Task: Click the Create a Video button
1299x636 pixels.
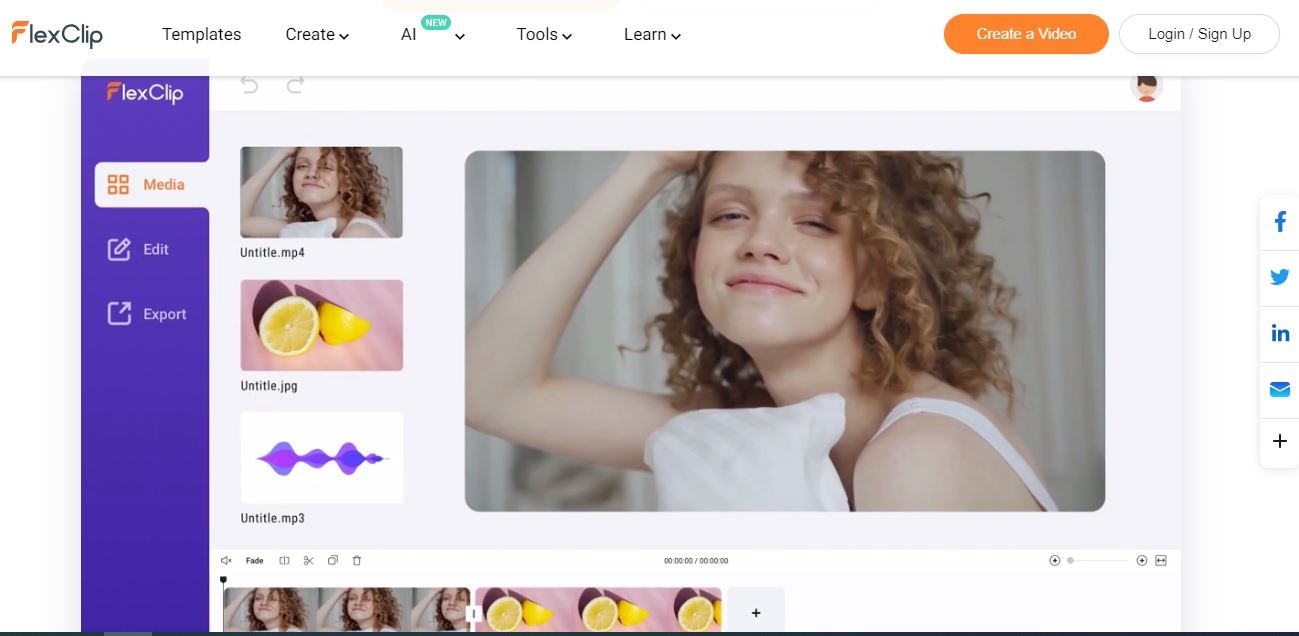Action: coord(1026,34)
